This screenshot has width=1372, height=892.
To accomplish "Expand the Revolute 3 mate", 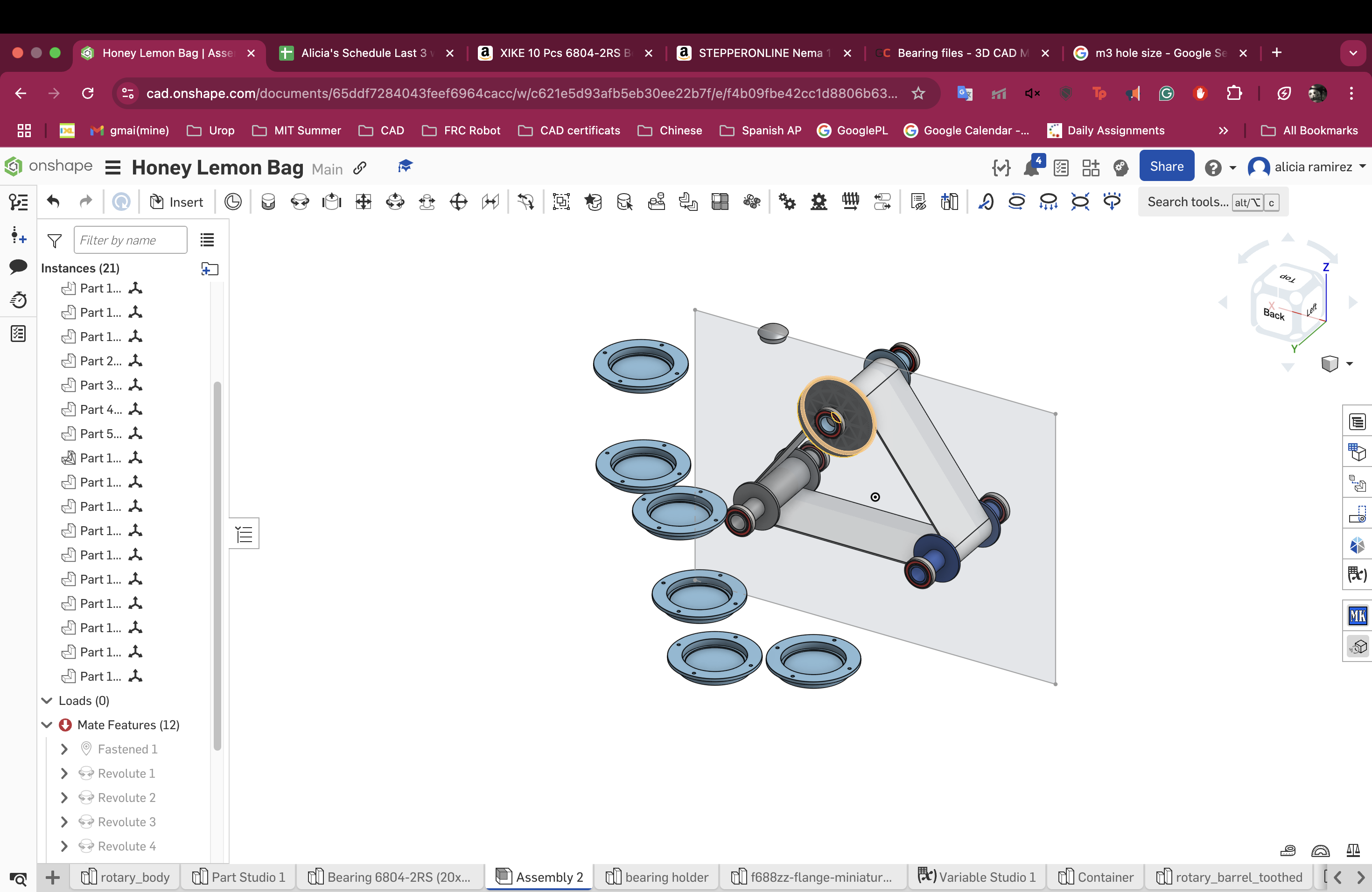I will [64, 822].
